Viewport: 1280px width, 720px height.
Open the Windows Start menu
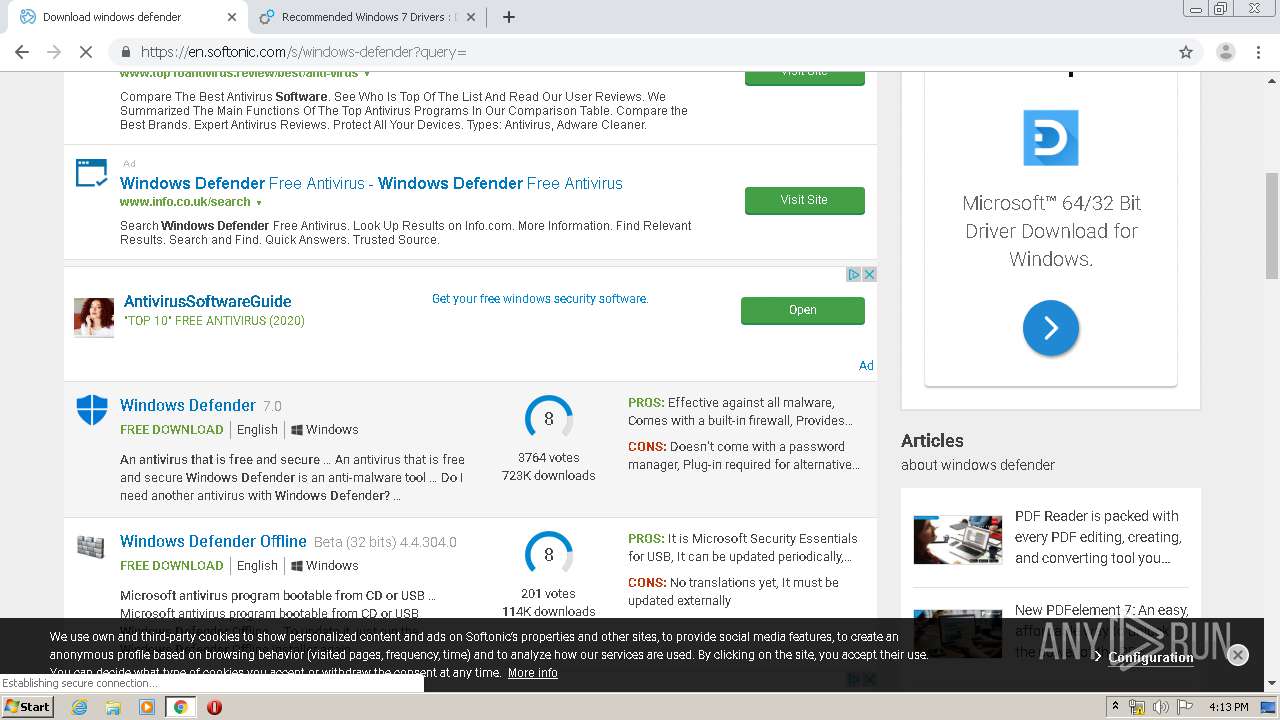pyautogui.click(x=28, y=707)
